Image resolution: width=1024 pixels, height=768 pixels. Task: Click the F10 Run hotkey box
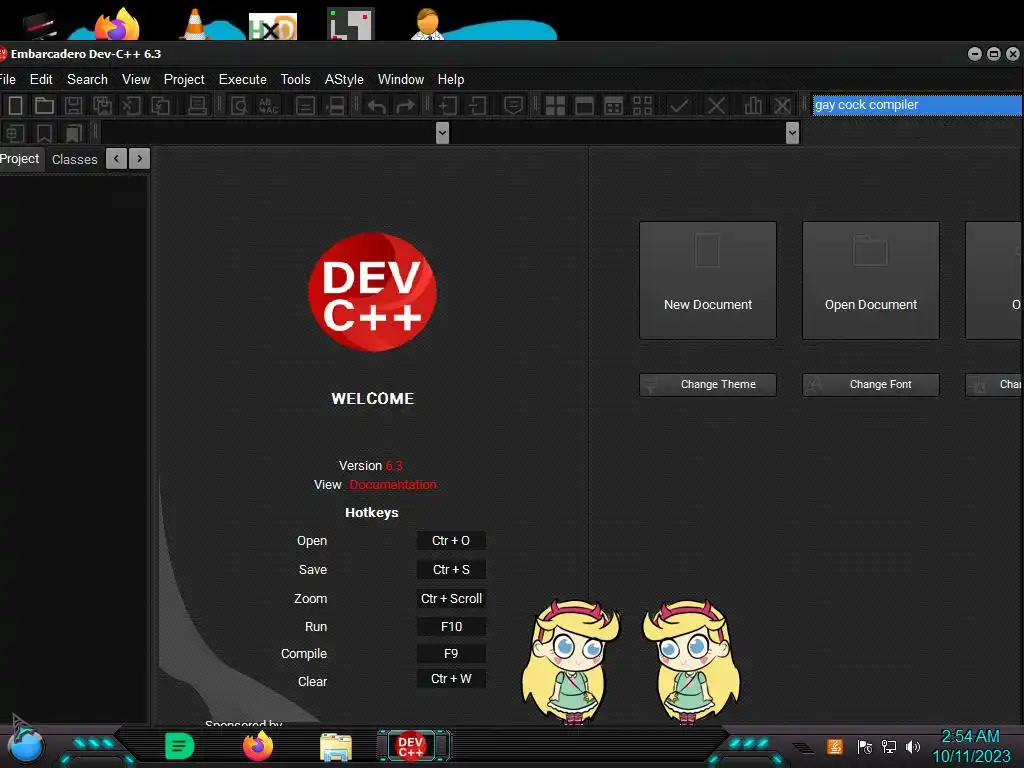(451, 627)
